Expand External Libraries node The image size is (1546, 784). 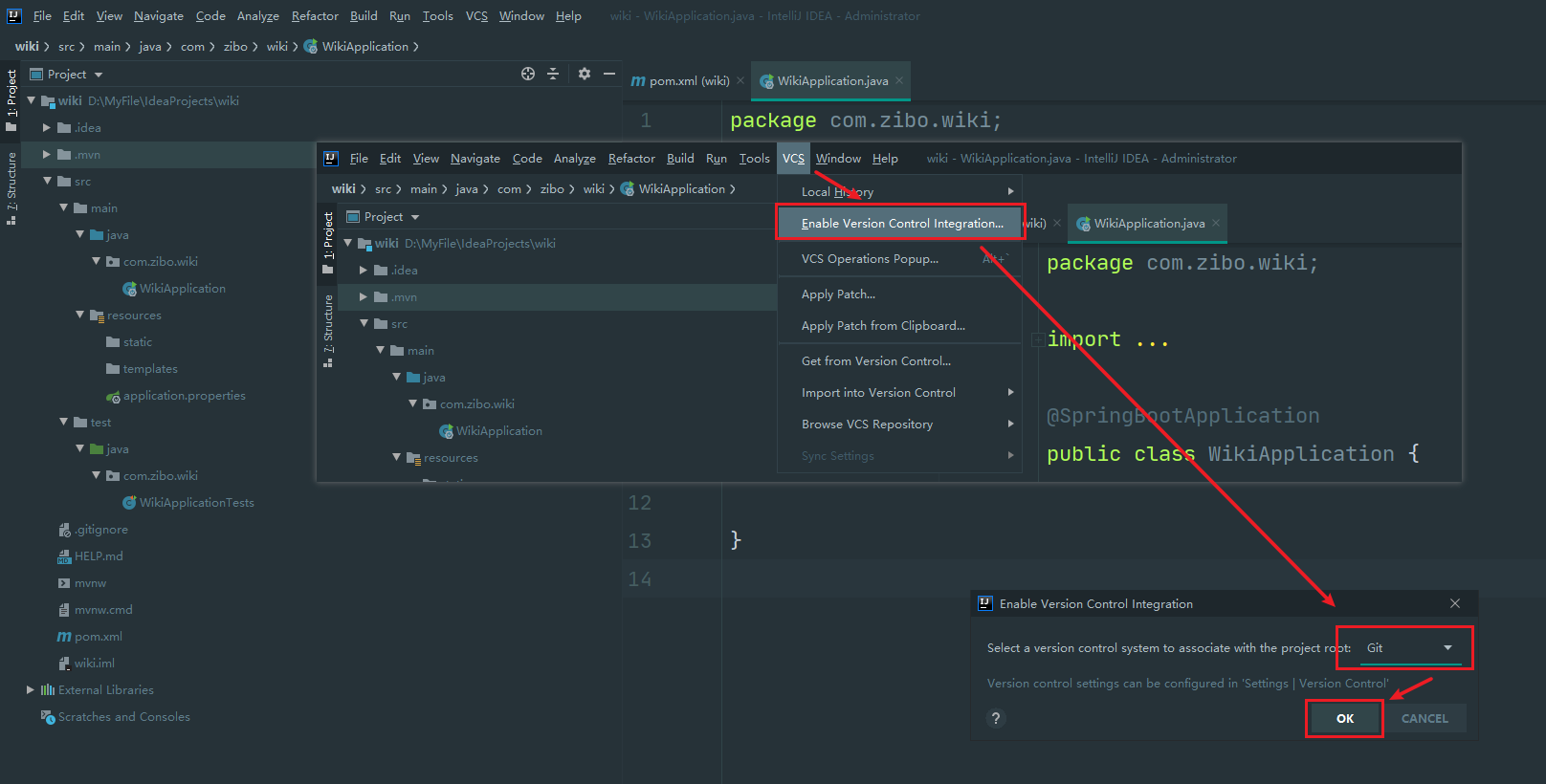click(31, 689)
